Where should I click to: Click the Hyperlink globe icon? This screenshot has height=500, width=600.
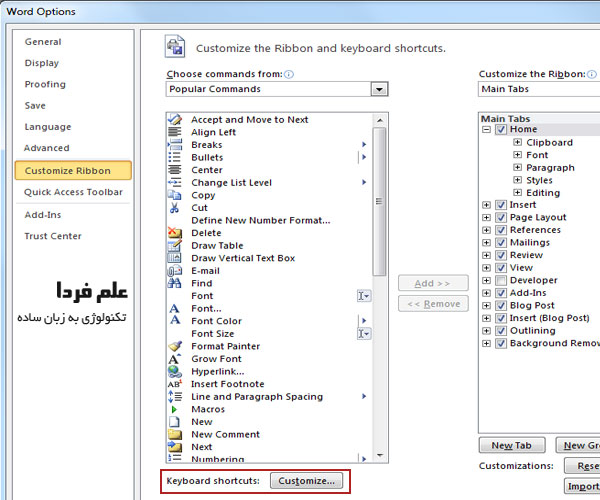(x=174, y=371)
